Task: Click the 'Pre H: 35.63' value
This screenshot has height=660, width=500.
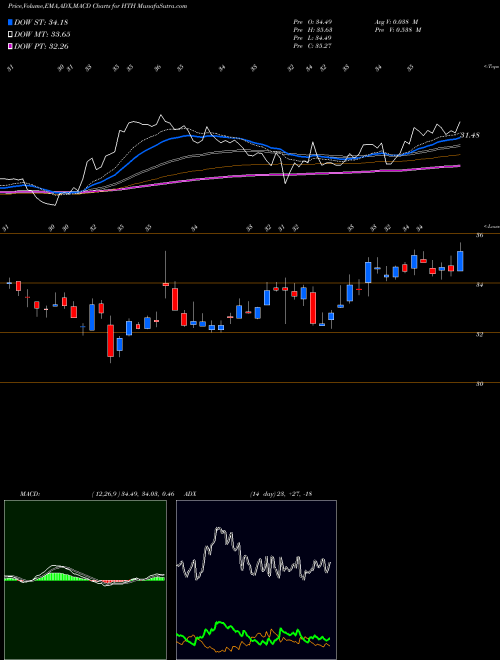Action: click(313, 30)
